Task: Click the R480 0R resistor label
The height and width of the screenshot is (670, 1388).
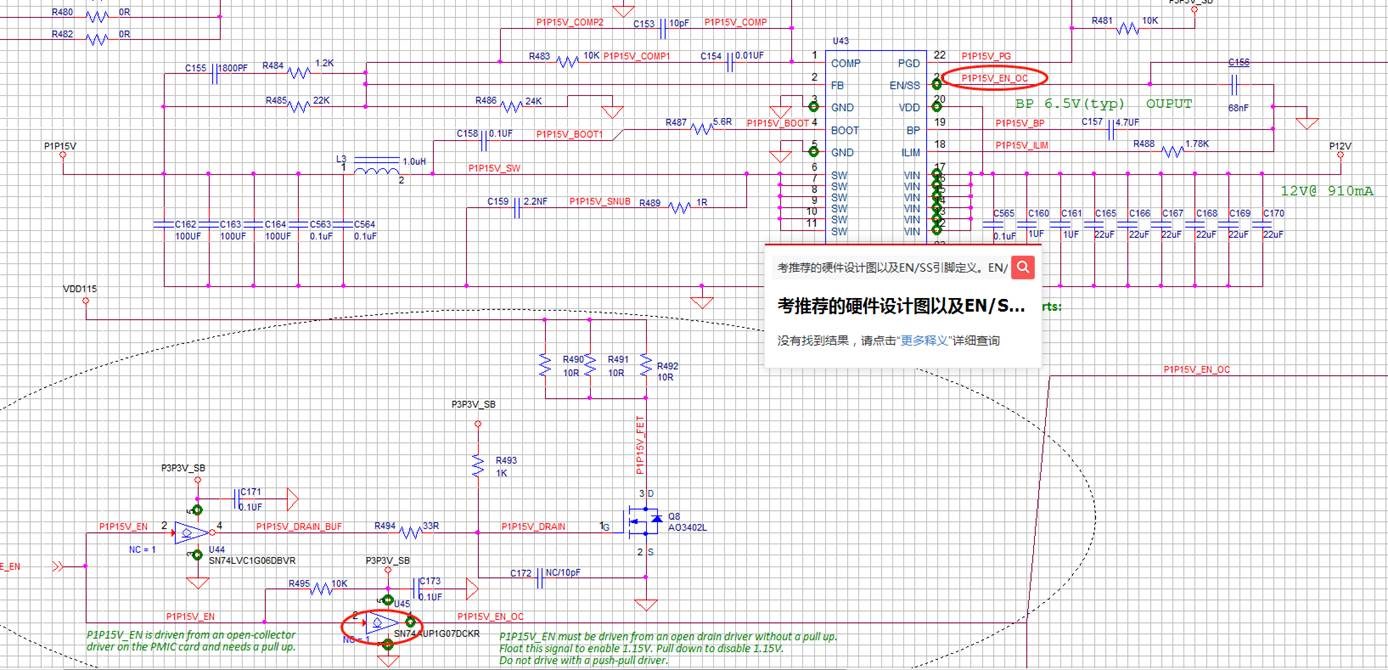Action: pos(91,14)
